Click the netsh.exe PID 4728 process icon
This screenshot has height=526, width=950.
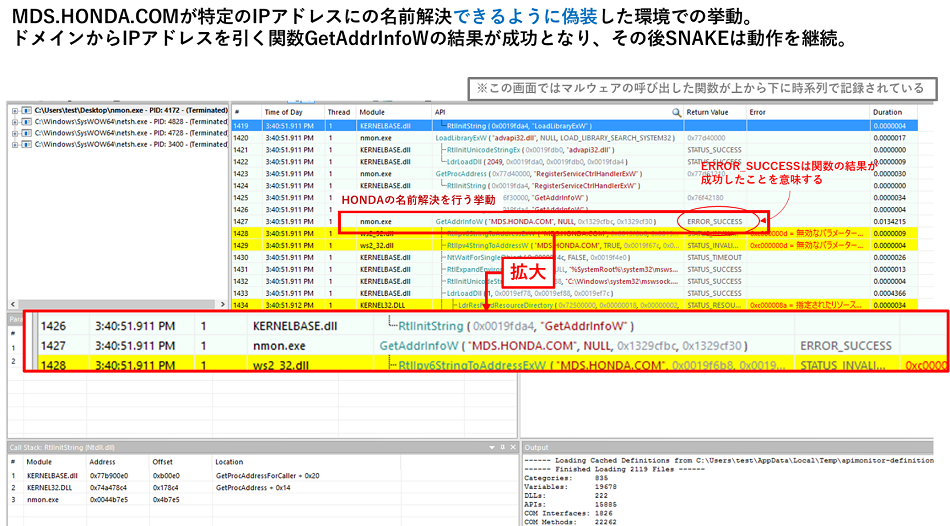(x=26, y=133)
